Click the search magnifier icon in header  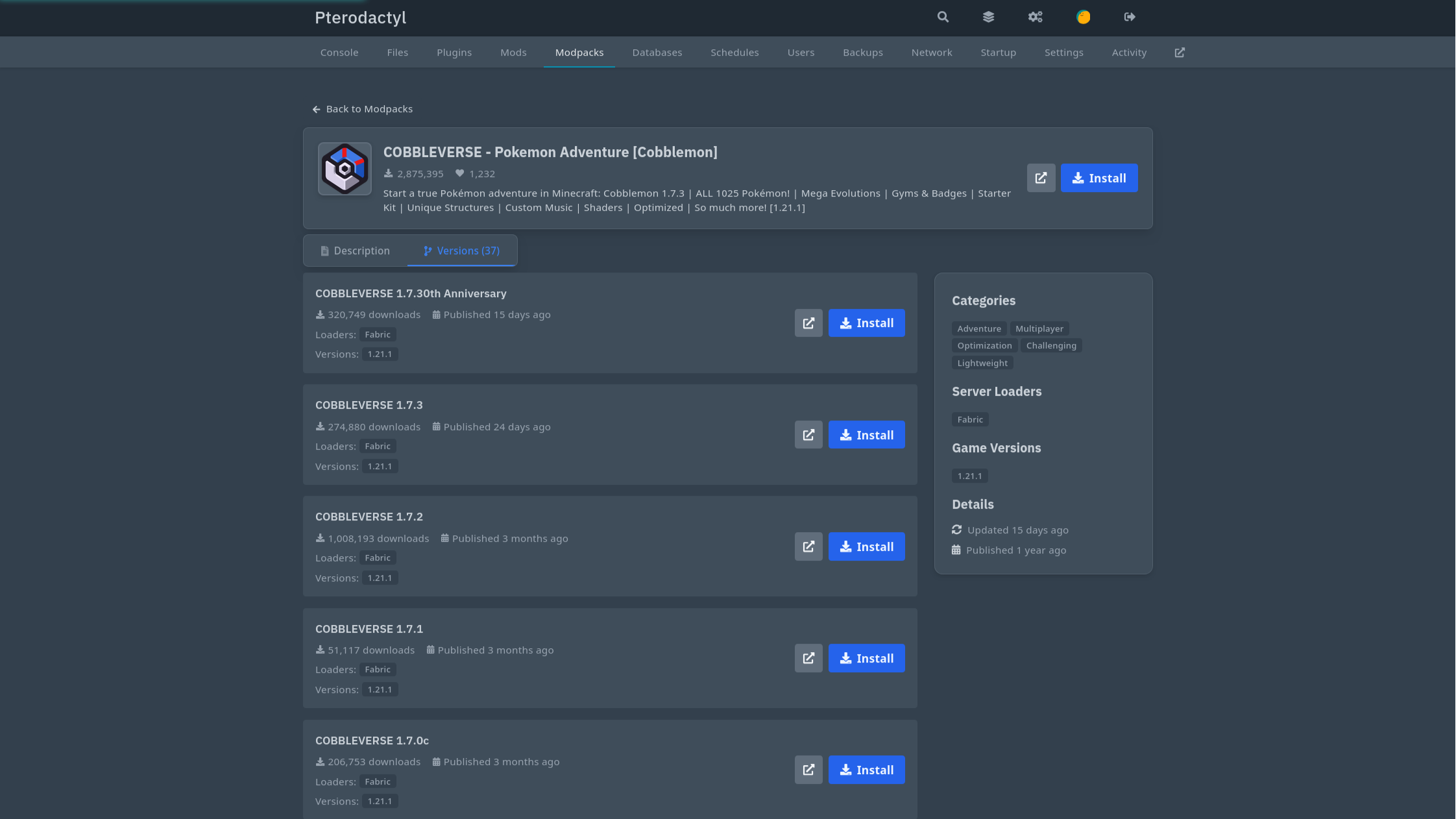click(x=943, y=17)
